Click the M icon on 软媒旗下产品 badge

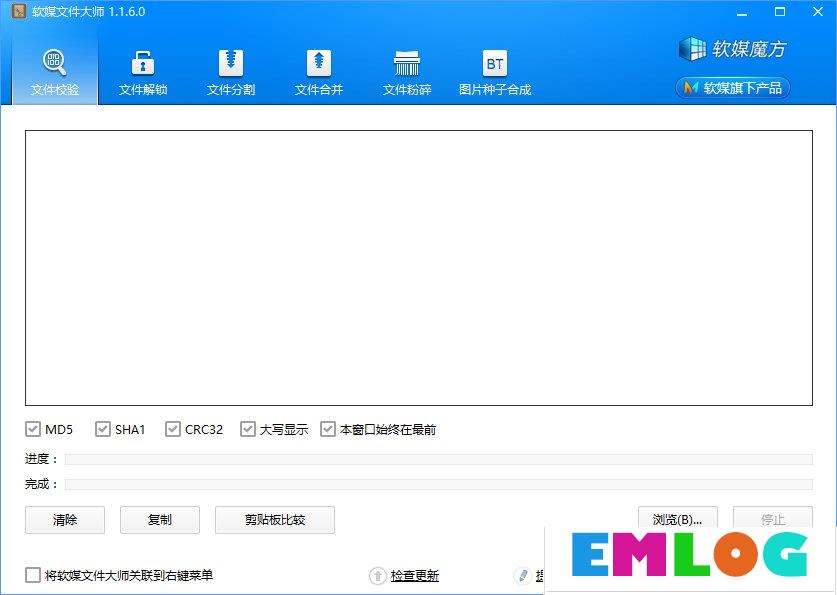(689, 87)
